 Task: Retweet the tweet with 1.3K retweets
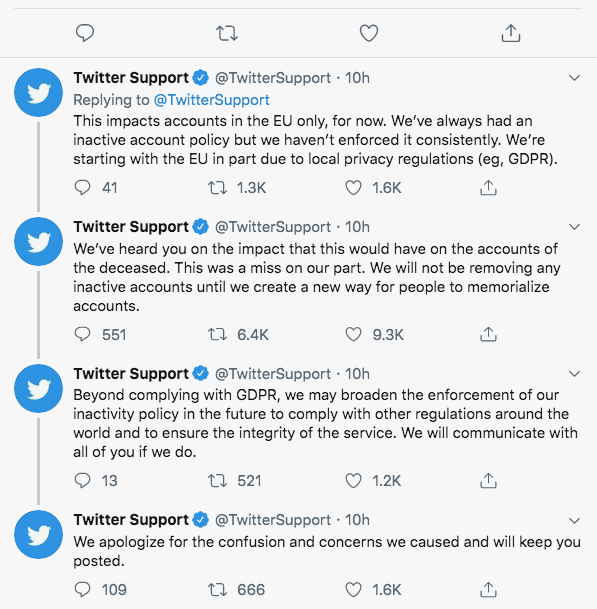tap(217, 188)
